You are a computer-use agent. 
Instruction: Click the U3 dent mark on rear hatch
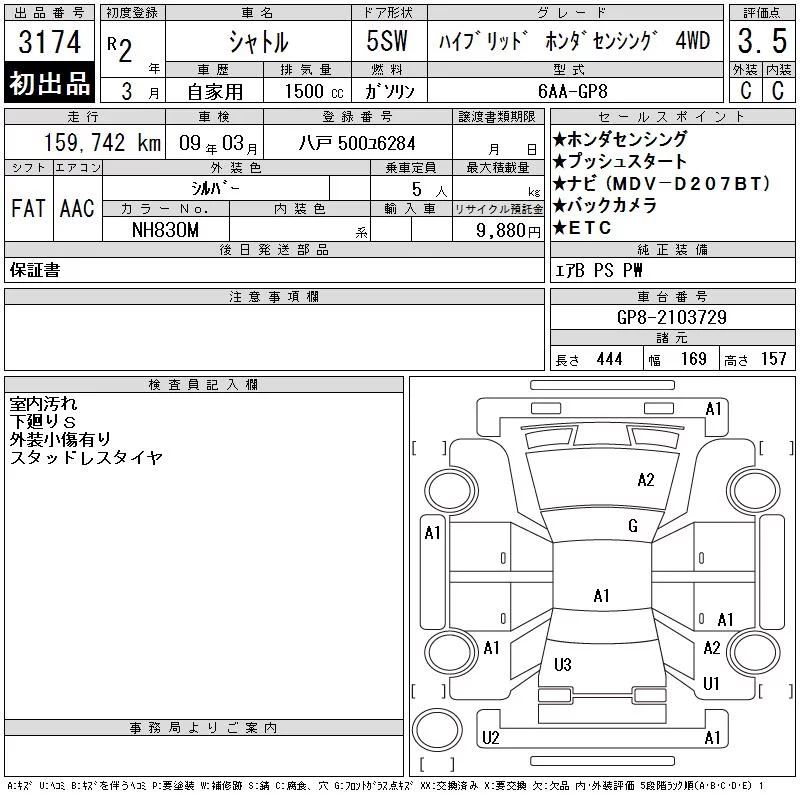pos(563,665)
